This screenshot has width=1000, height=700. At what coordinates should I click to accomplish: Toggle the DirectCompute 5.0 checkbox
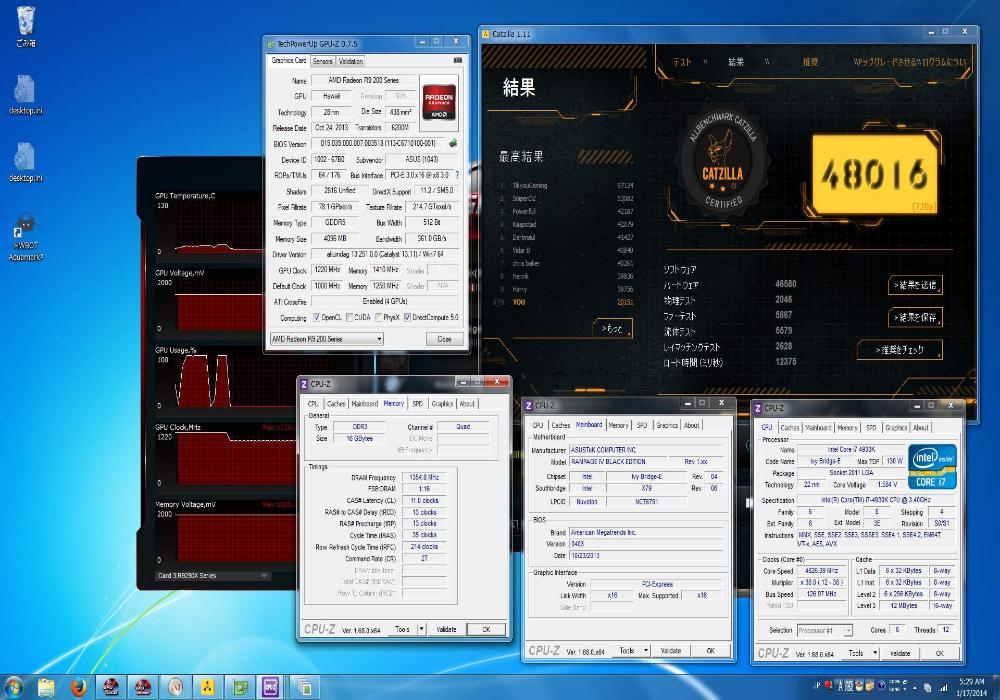point(407,317)
